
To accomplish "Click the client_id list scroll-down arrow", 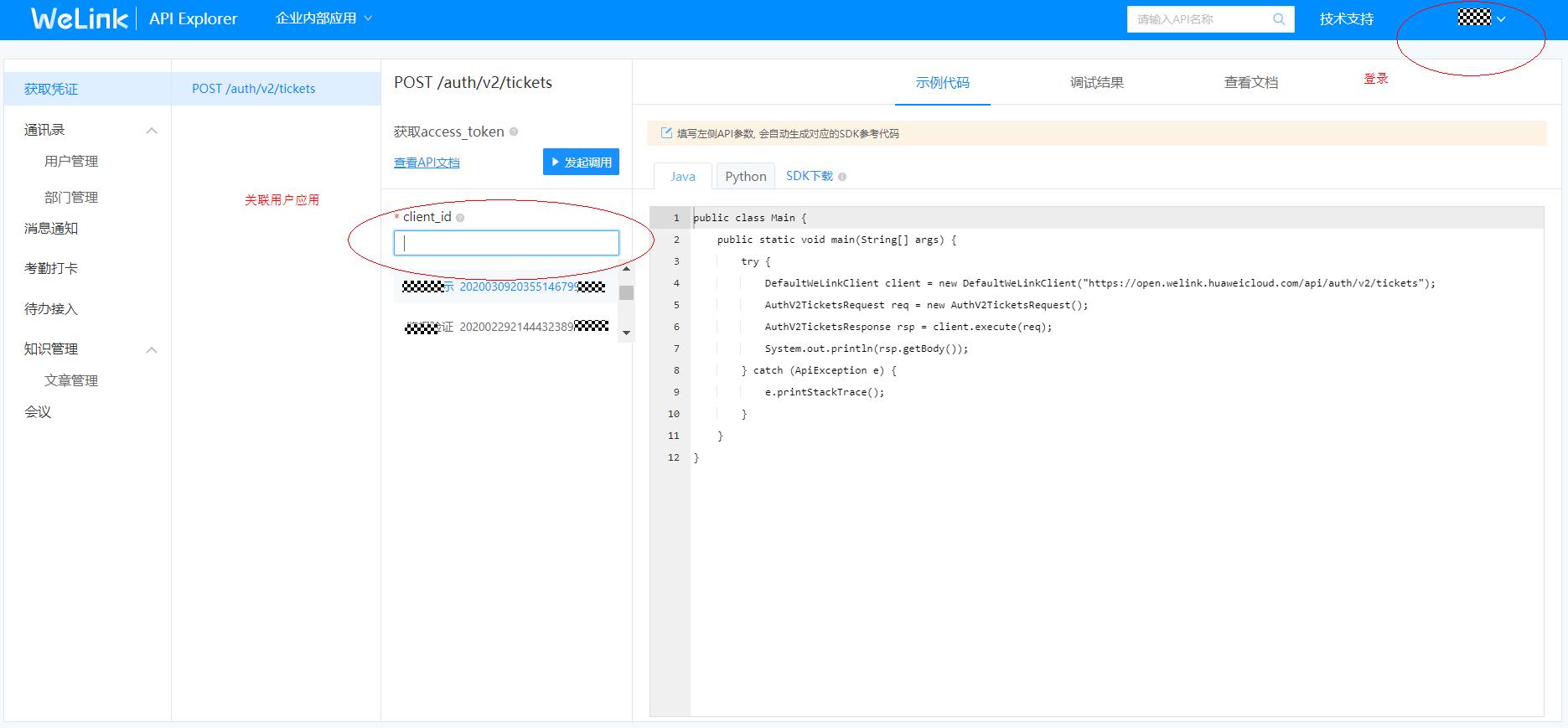I will [626, 333].
